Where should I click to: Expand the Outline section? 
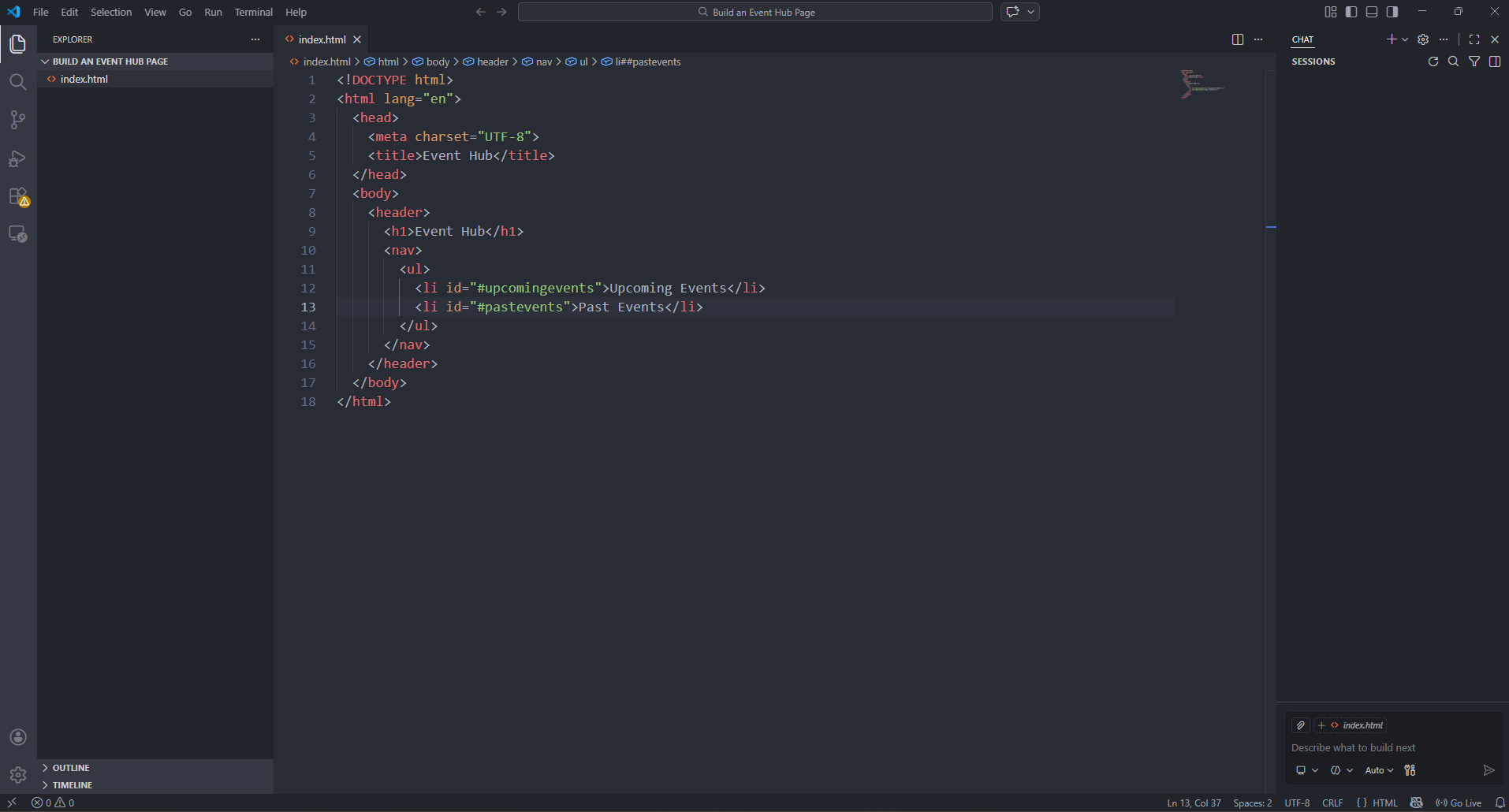[71, 768]
